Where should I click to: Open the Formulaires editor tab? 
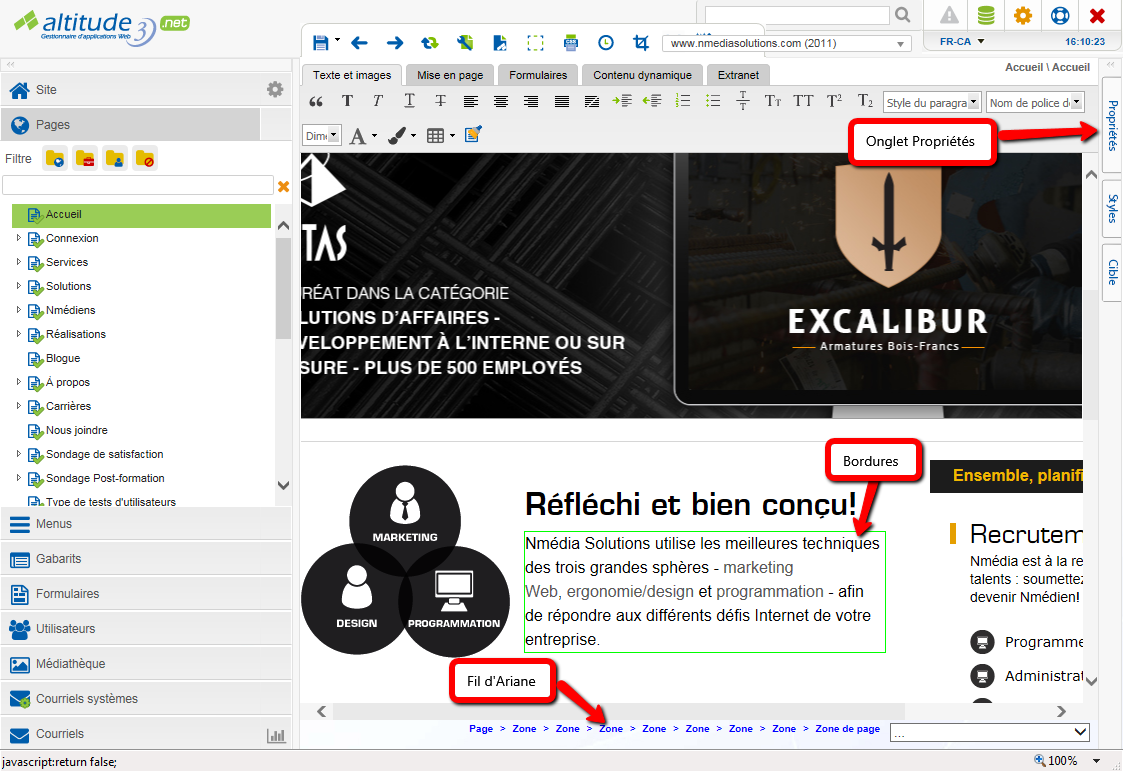coord(538,75)
